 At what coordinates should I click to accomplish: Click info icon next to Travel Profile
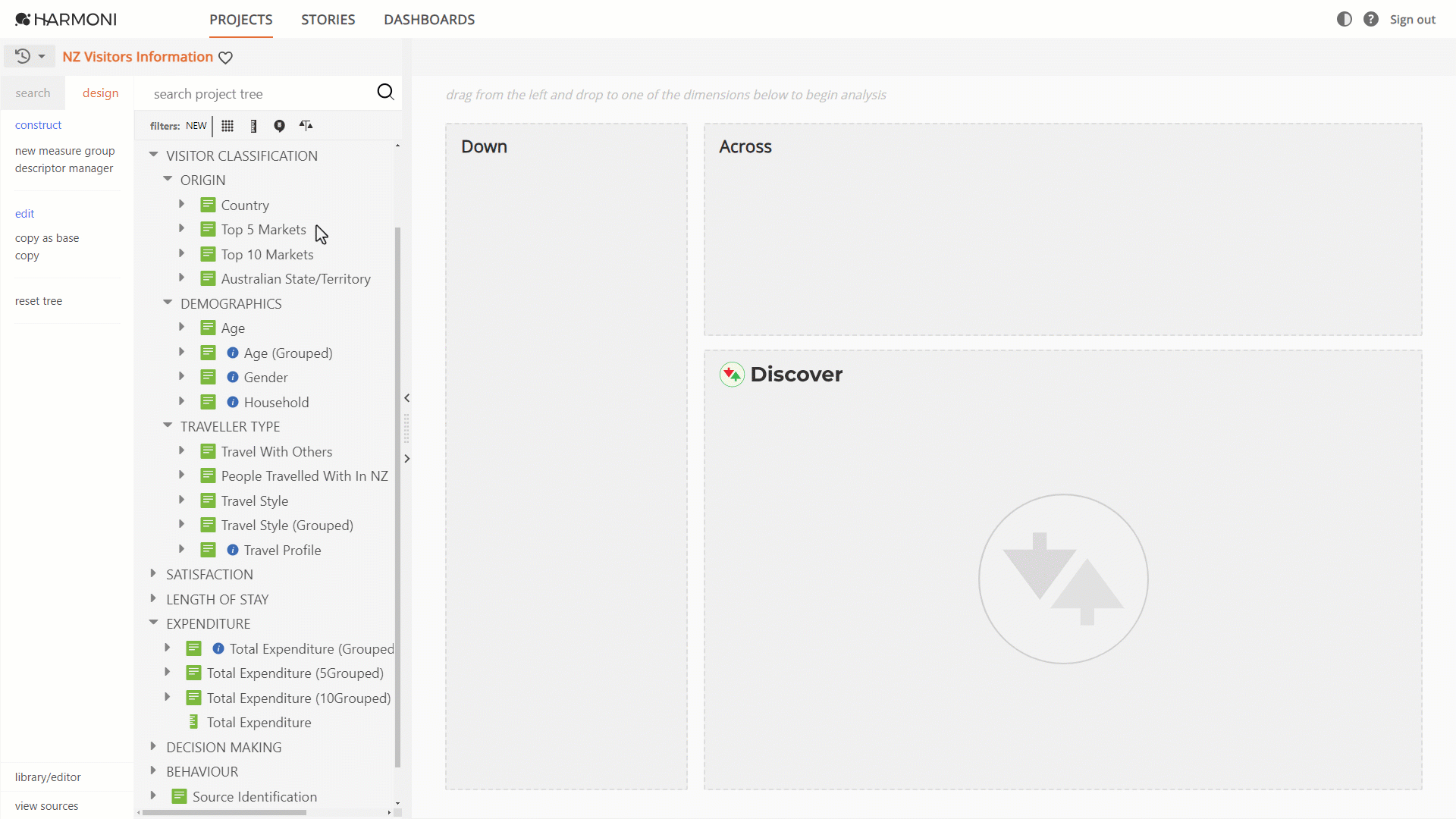[x=233, y=550]
